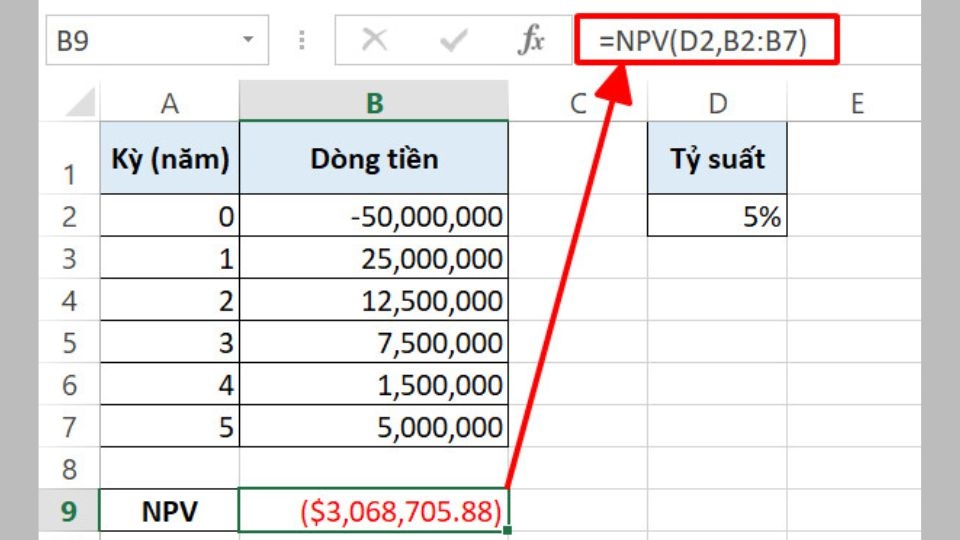Select column D header
Screen dimensions: 960x540
717,102
